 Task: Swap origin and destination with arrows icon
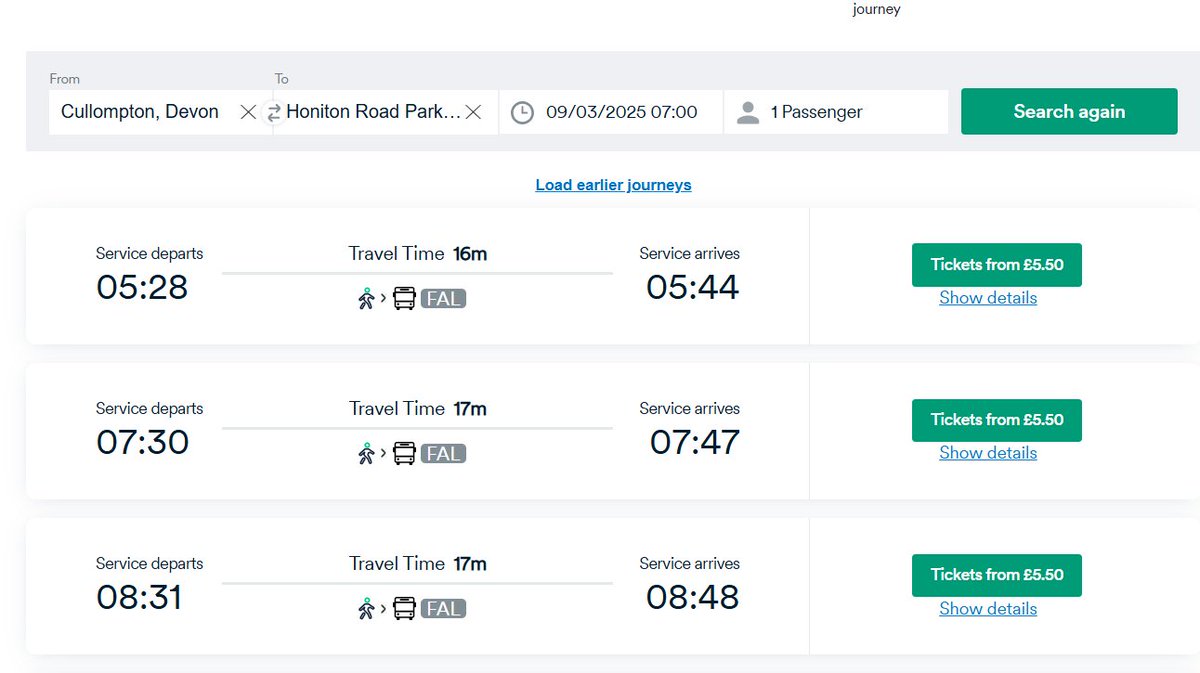coord(274,113)
